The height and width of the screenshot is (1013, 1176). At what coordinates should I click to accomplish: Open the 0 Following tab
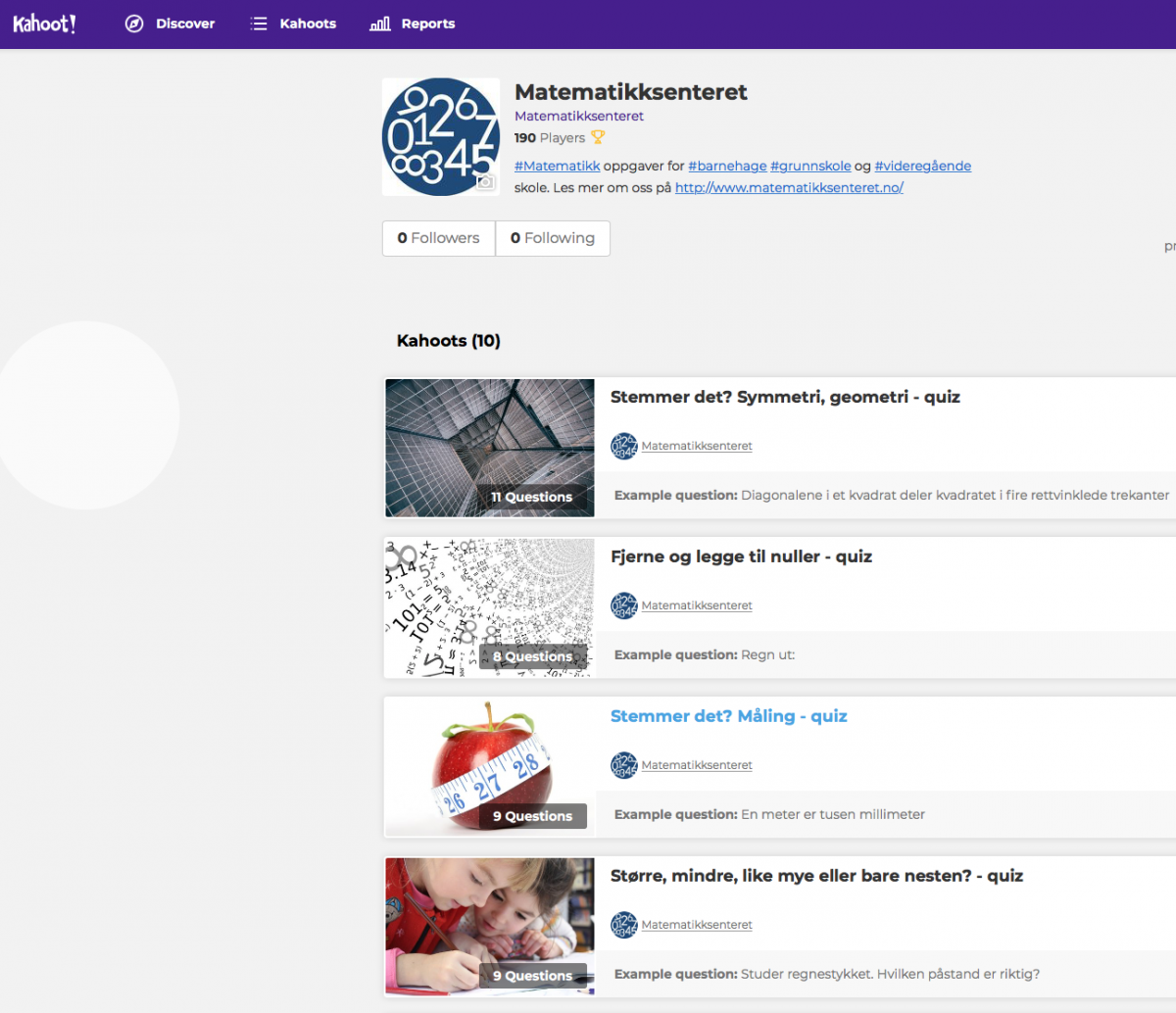pyautogui.click(x=553, y=238)
